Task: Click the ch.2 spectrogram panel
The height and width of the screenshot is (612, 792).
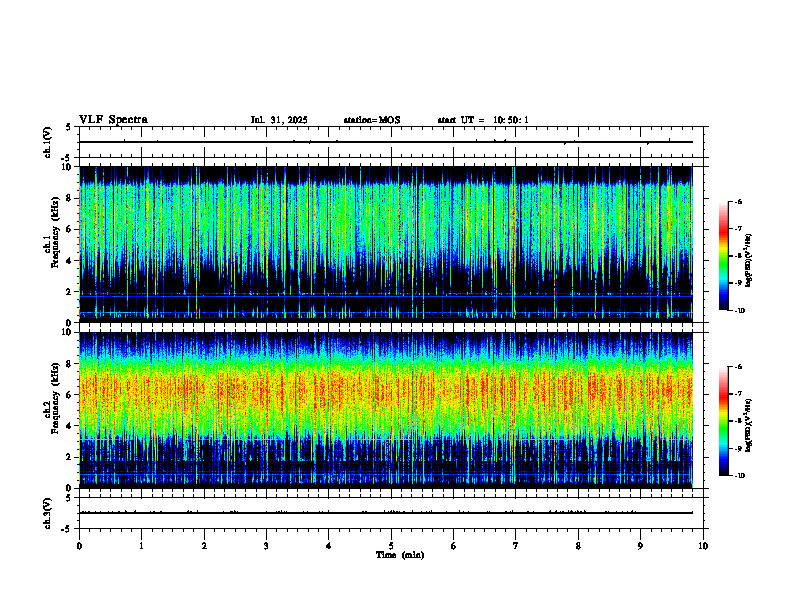Action: pyautogui.click(x=386, y=410)
